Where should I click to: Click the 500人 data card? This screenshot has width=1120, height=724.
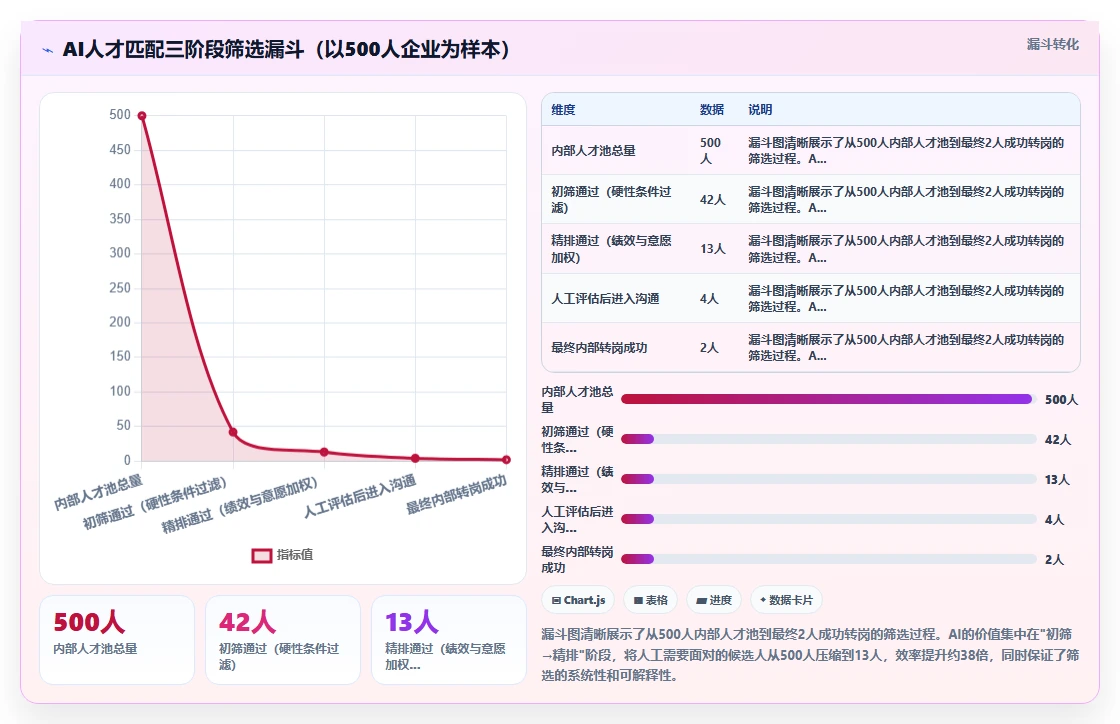point(117,640)
